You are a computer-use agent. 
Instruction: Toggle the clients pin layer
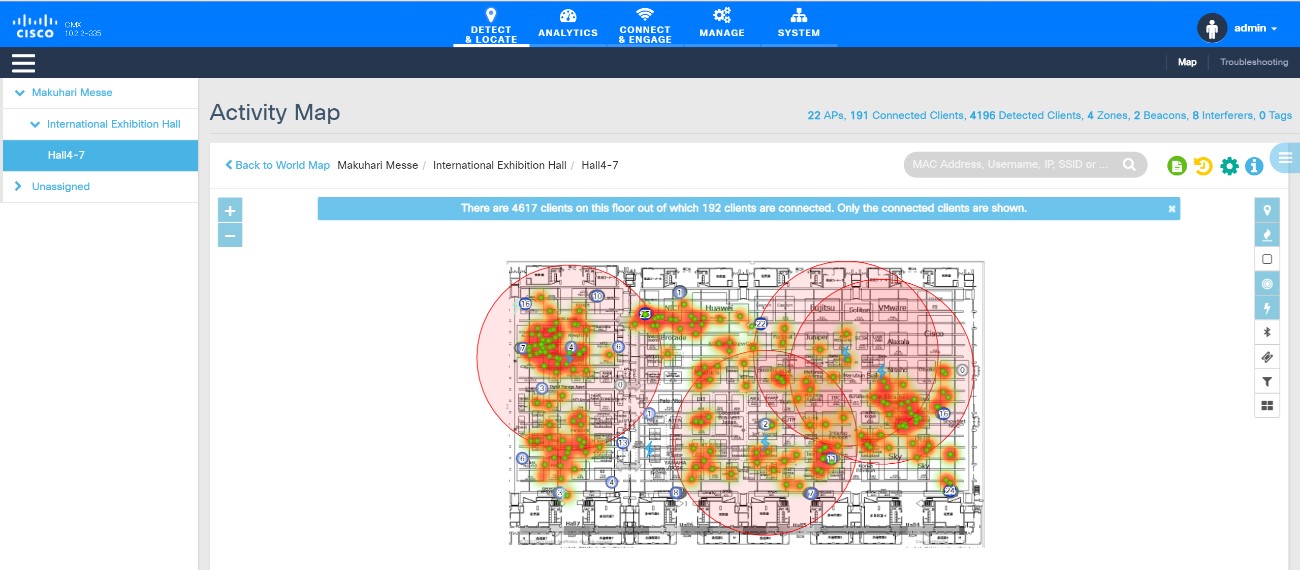1267,210
